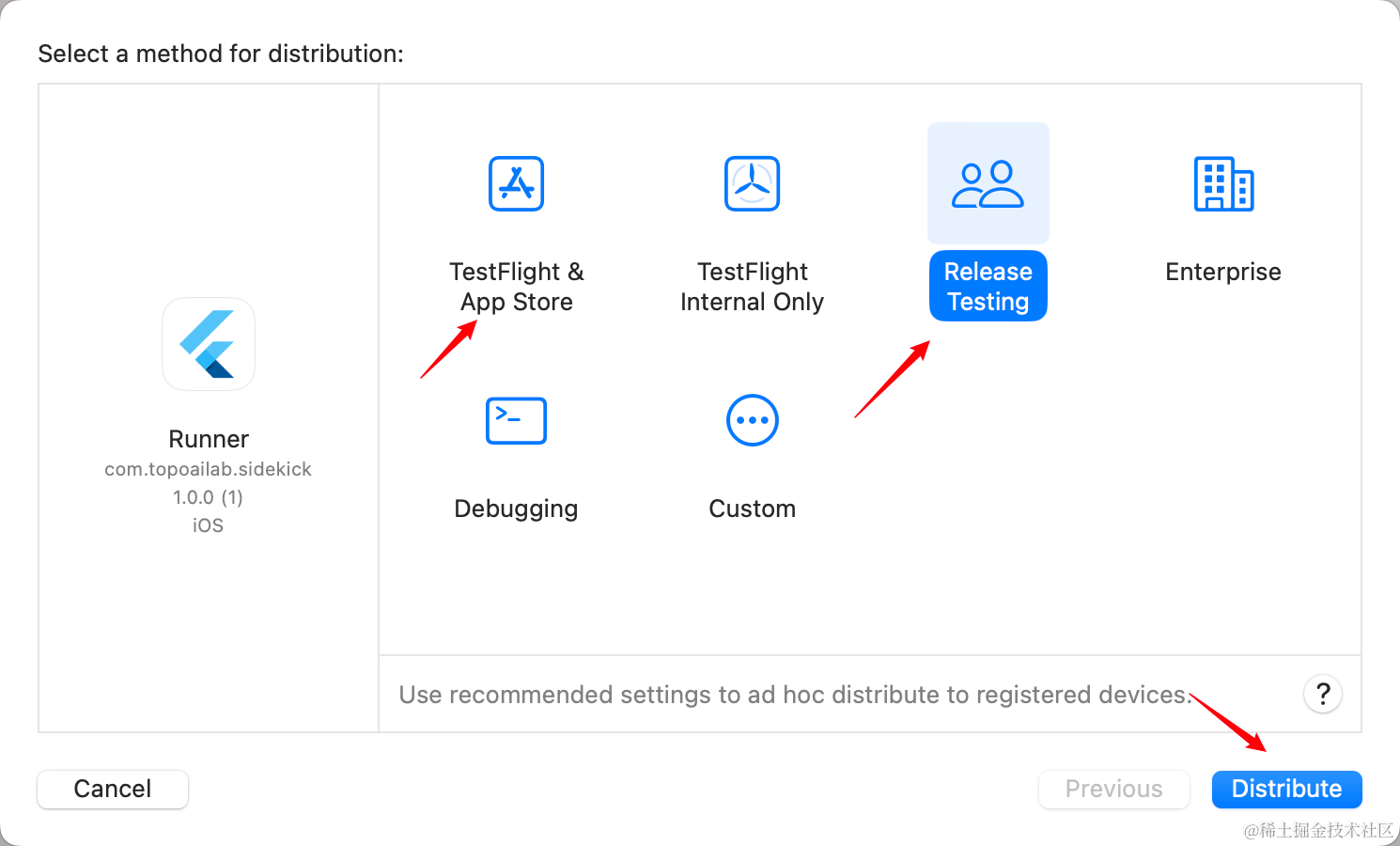This screenshot has height=846, width=1400.
Task: Pick the Debugging terminal icon
Action: pos(516,420)
